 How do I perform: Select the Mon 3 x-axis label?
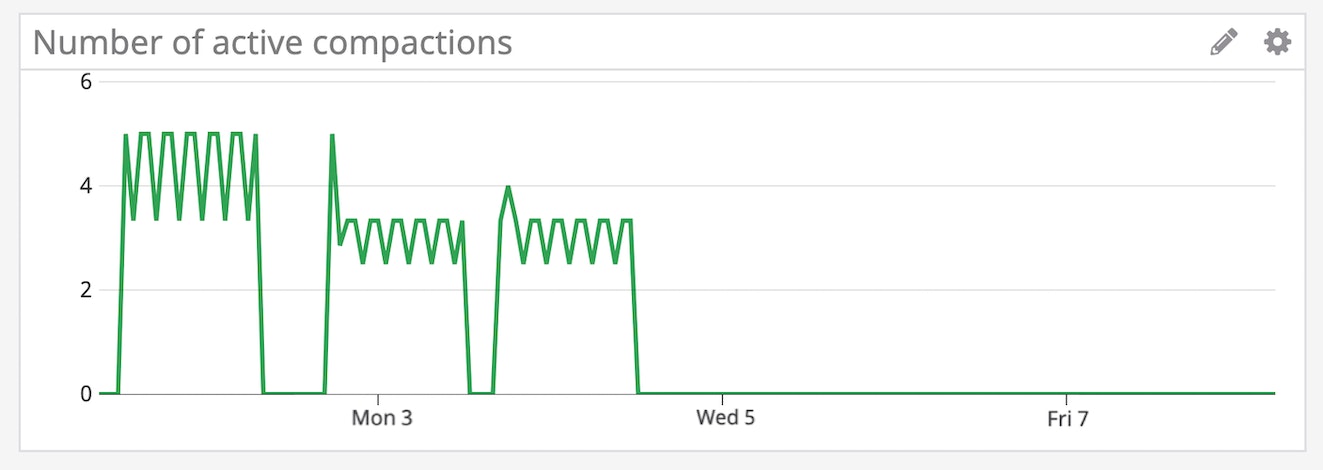coord(382,419)
